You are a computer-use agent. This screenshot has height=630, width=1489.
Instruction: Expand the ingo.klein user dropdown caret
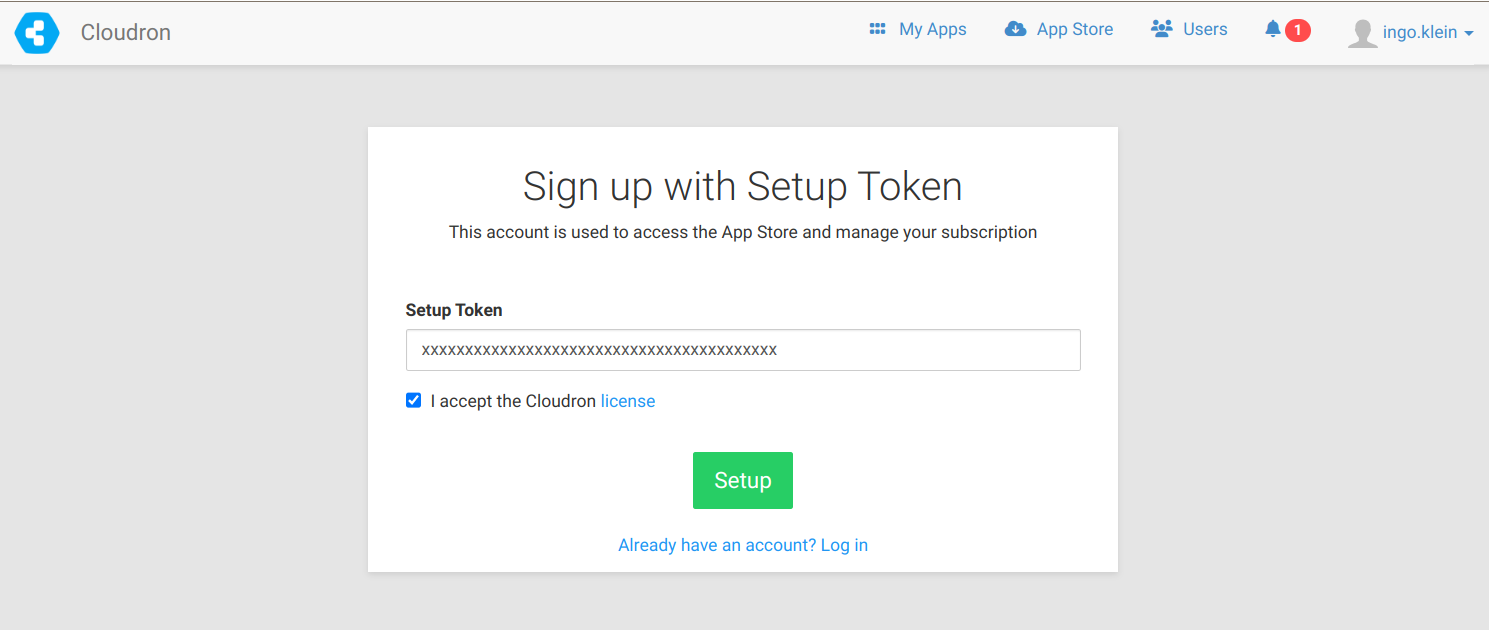[1468, 33]
